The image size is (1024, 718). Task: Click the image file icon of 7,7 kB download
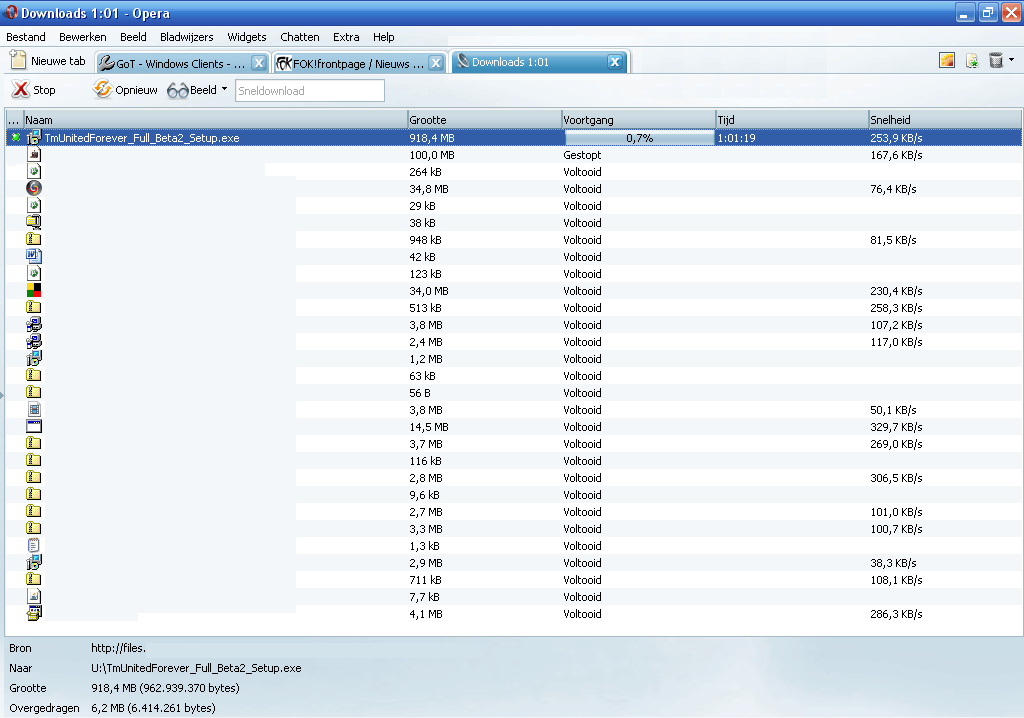click(x=34, y=596)
